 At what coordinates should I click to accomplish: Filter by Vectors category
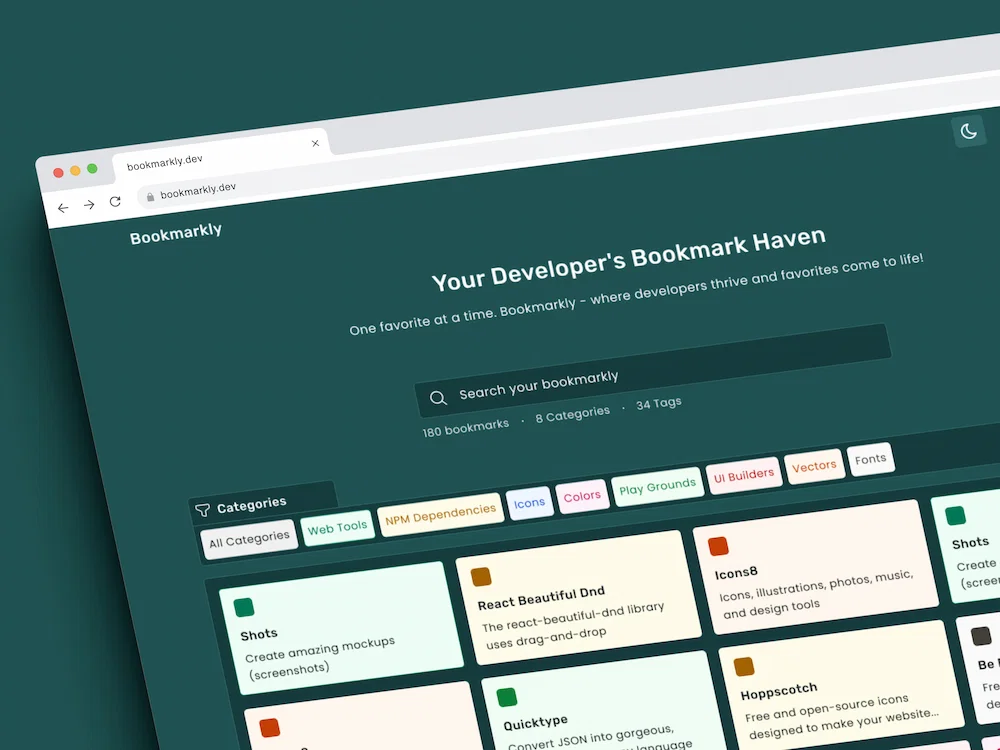[x=814, y=467]
